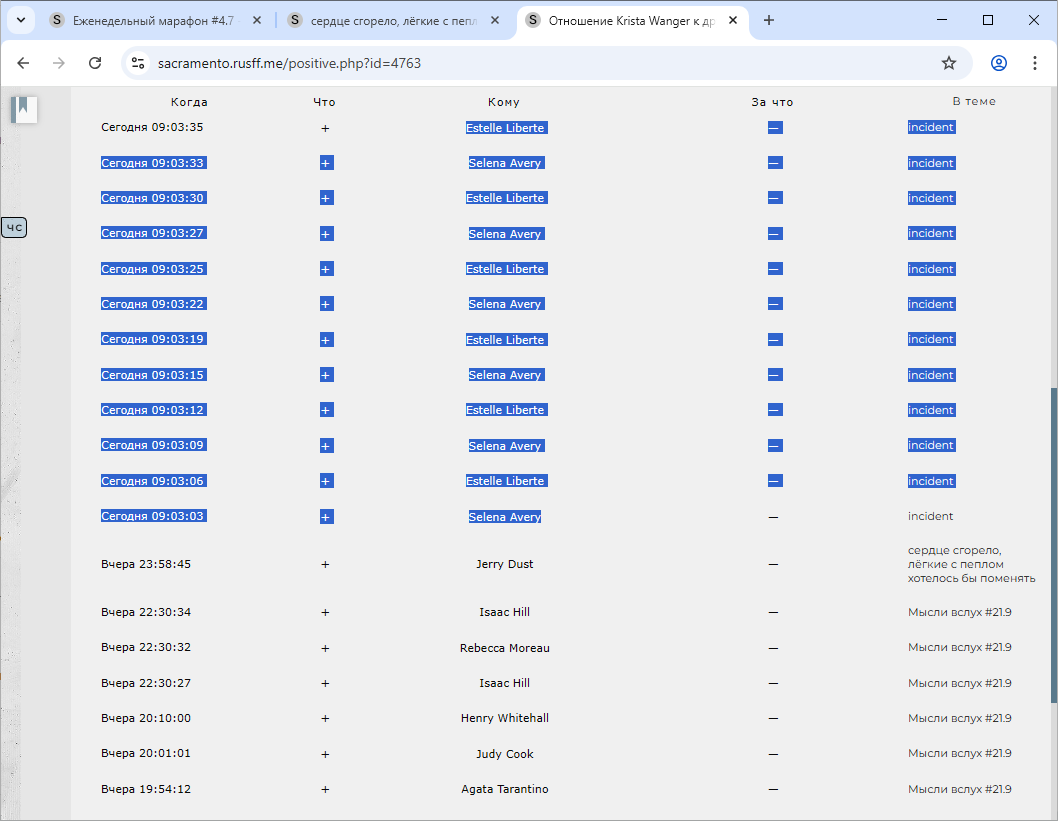Open Chrome three-dot menu
This screenshot has height=821, width=1058.
coord(1034,63)
